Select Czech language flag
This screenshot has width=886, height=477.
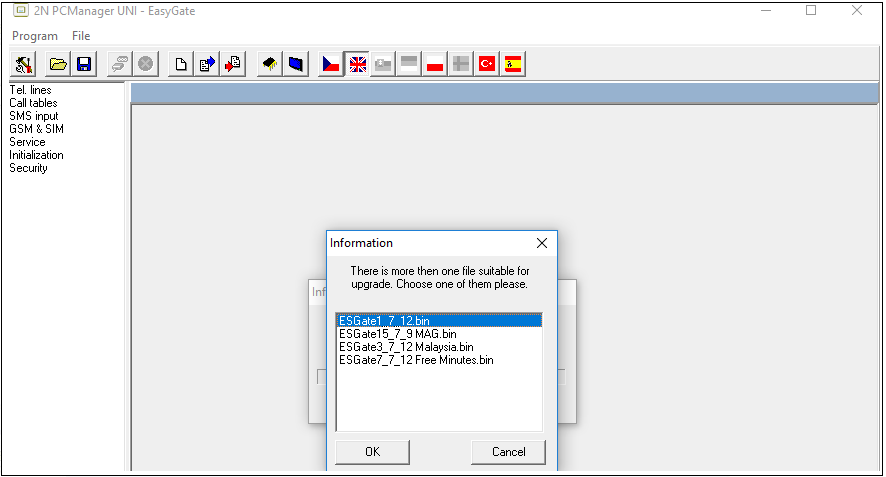click(331, 64)
